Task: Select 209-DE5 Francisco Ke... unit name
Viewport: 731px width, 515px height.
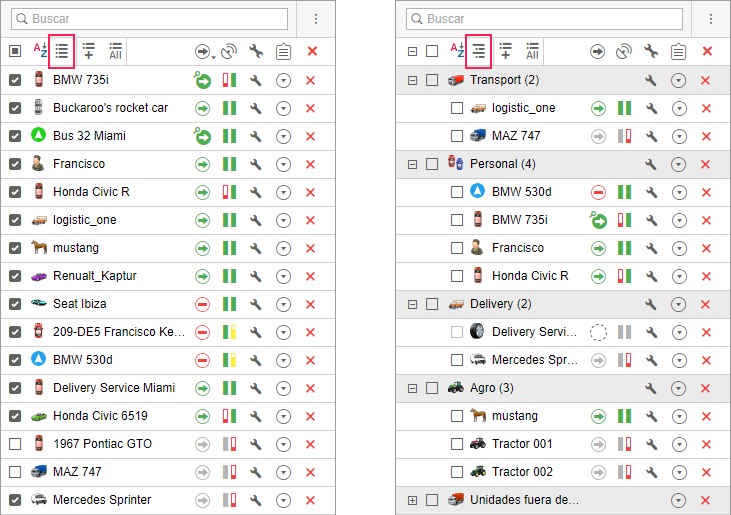Action: coord(119,332)
